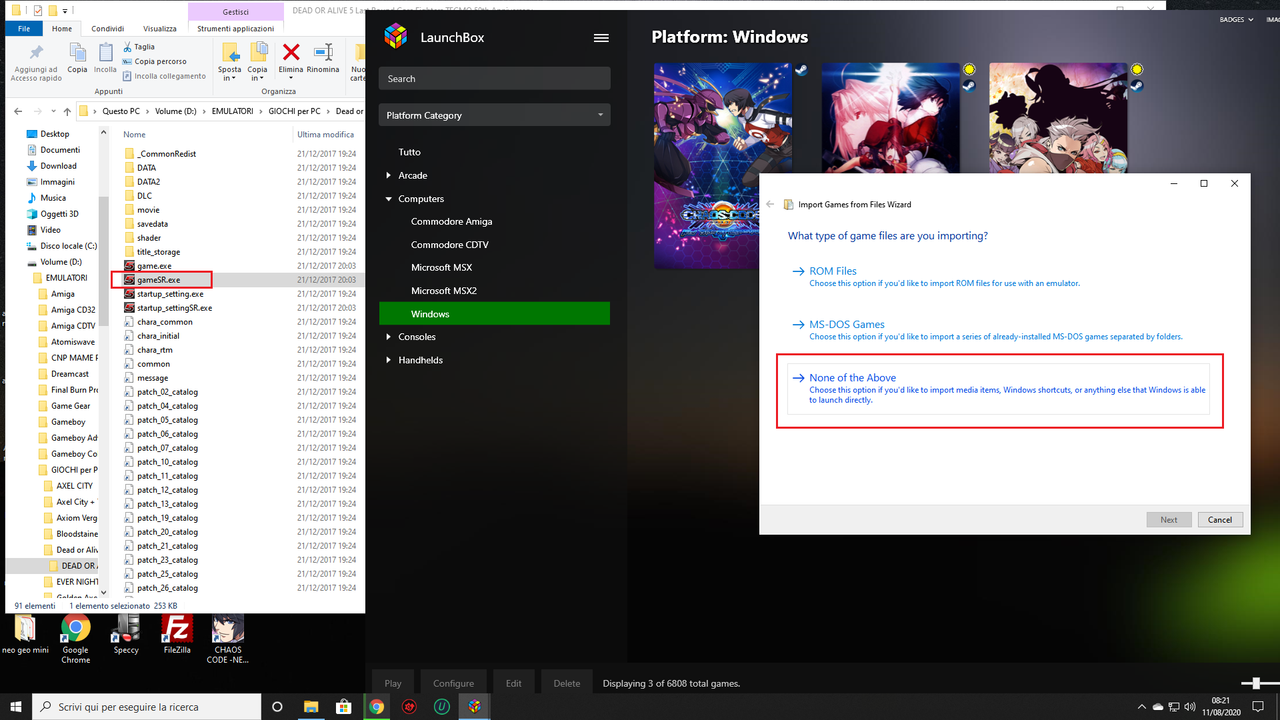Viewport: 1280px width, 720px height.
Task: Open Microsoft Store from the taskbar
Action: [343, 706]
